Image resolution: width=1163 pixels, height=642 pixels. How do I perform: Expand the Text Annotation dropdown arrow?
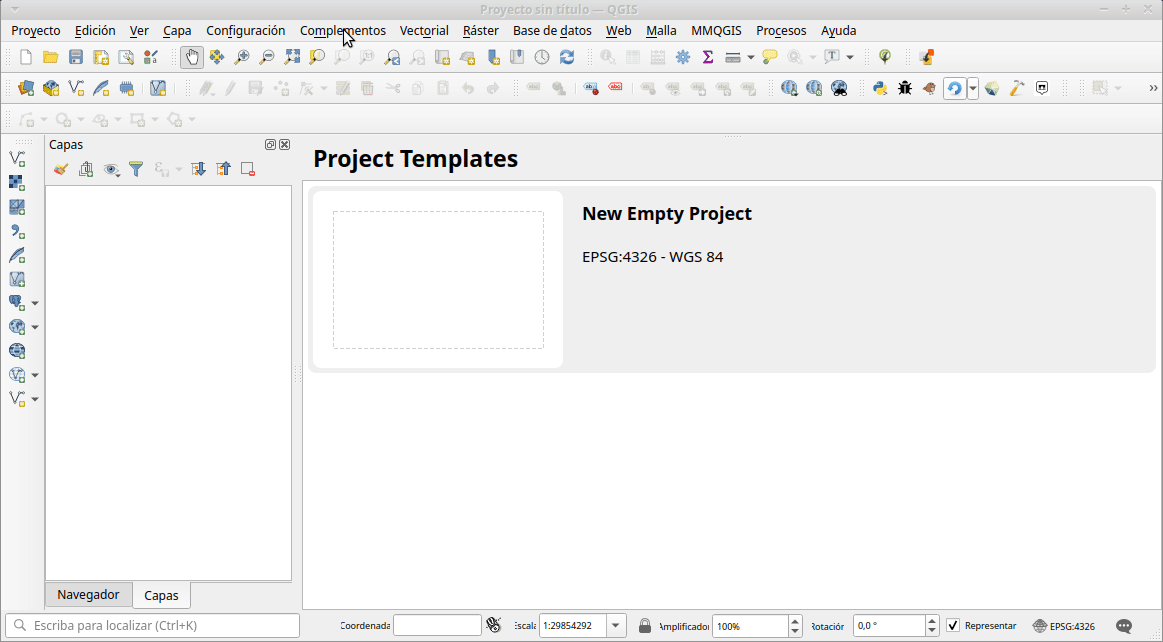tap(850, 57)
